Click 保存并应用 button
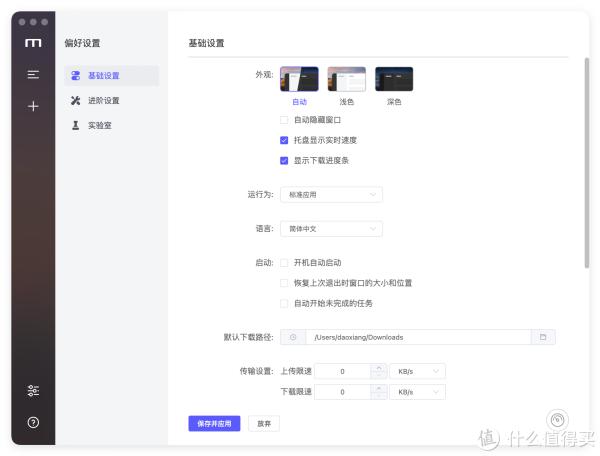The width and height of the screenshot is (600, 456). point(214,423)
